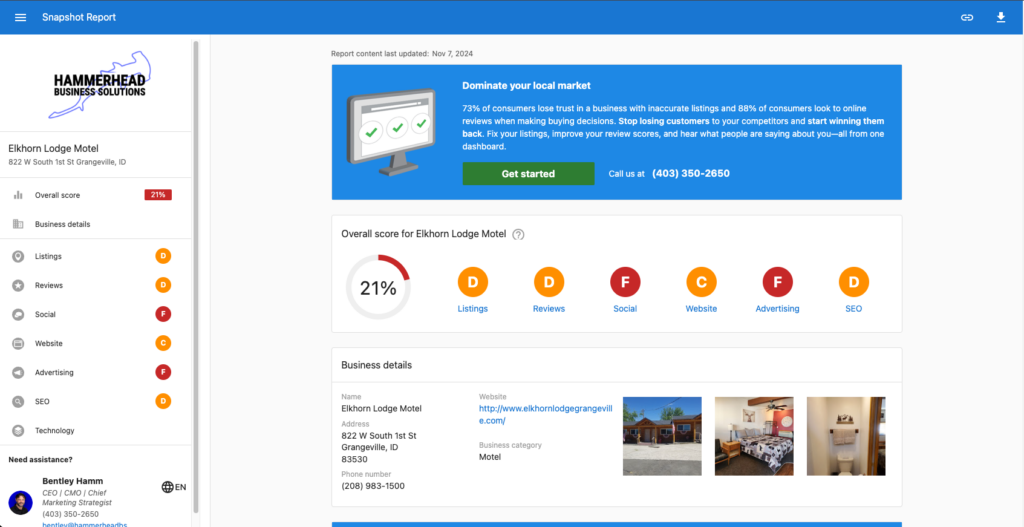The image size is (1024, 527).
Task: Click the Technology layers icon in sidebar
Action: click(x=18, y=430)
